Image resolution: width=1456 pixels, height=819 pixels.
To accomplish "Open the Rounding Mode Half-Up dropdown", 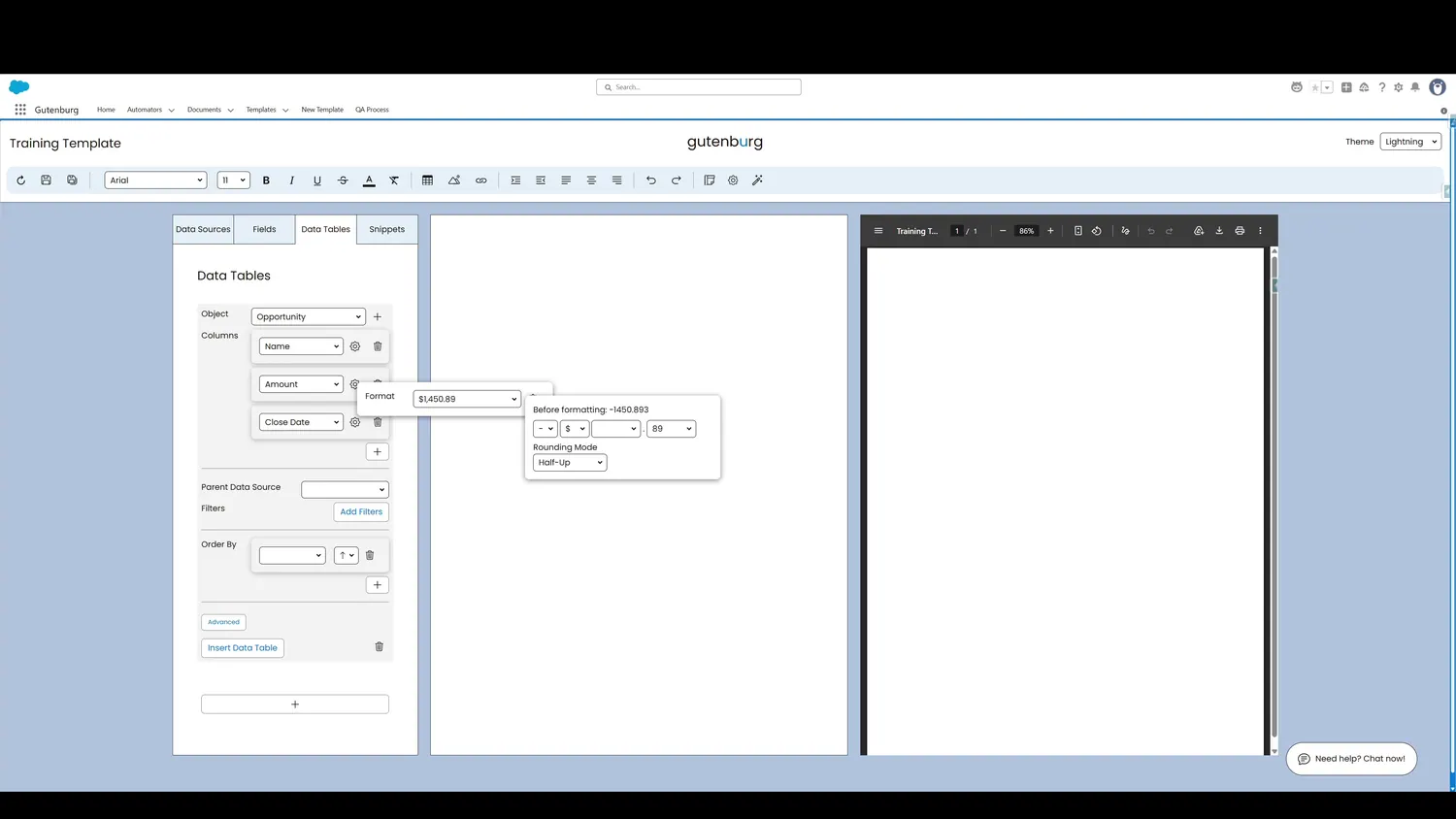I will 570,463.
